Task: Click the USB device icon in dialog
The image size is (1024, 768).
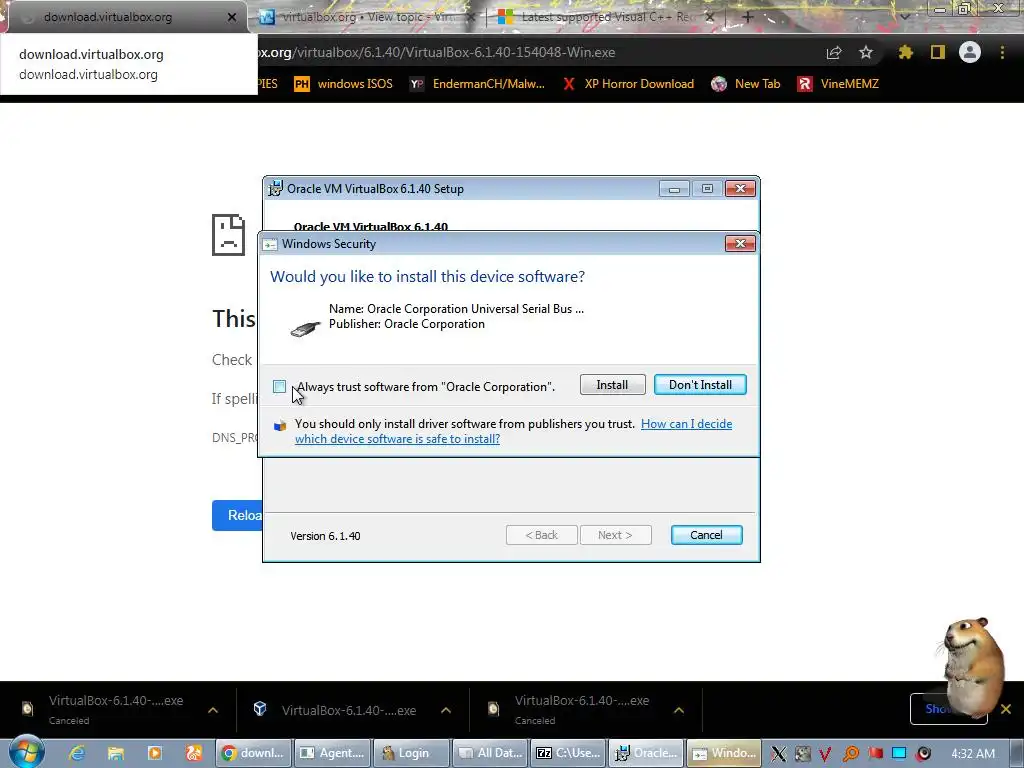Action: [x=305, y=328]
